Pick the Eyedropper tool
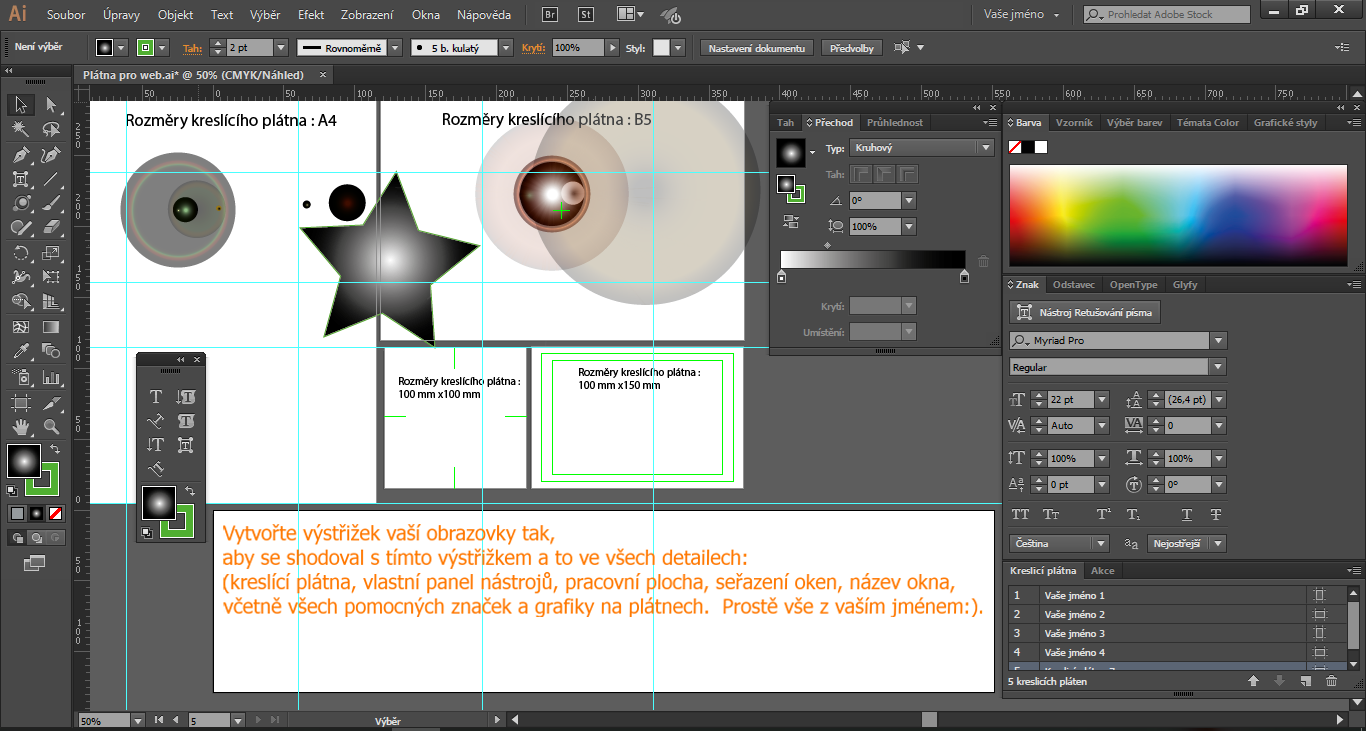 [20, 351]
